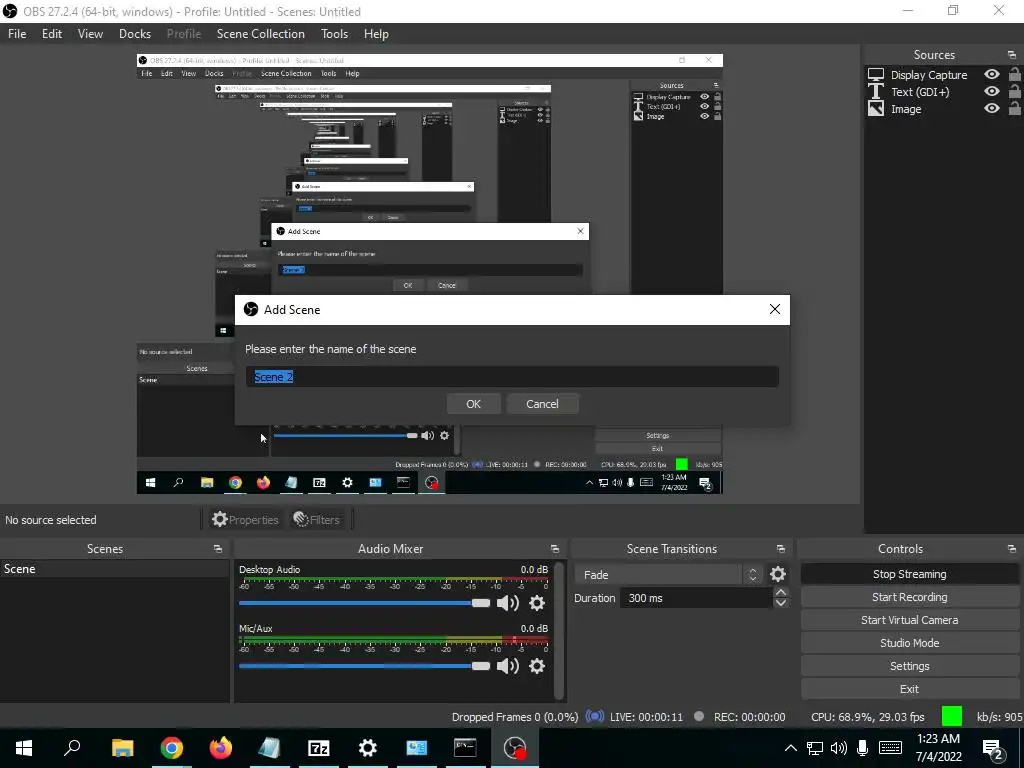This screenshot has height=768, width=1024.
Task: Click the Mic/Aux volume slider
Action: (x=364, y=666)
